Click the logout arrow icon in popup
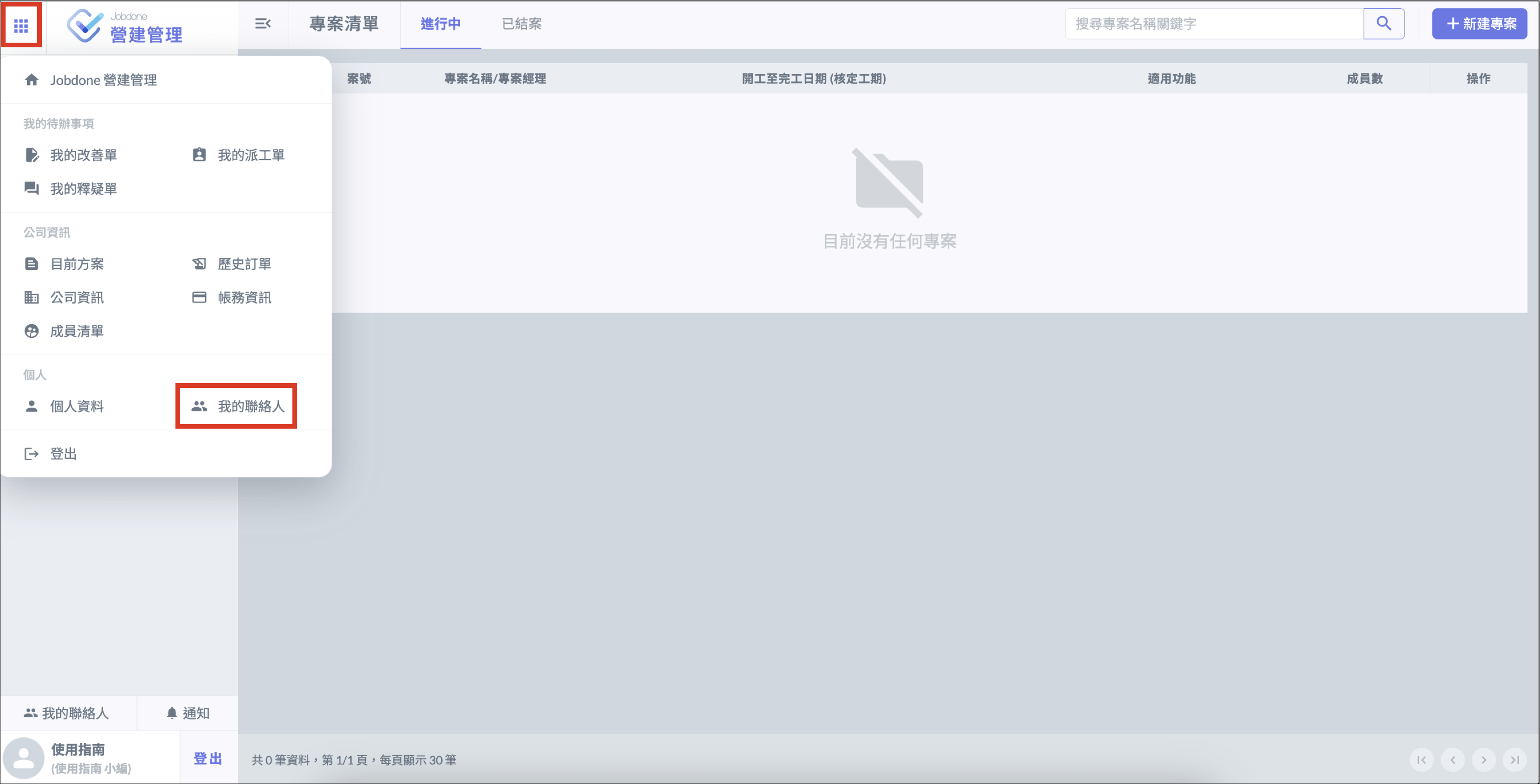The width and height of the screenshot is (1540, 784). [x=32, y=454]
